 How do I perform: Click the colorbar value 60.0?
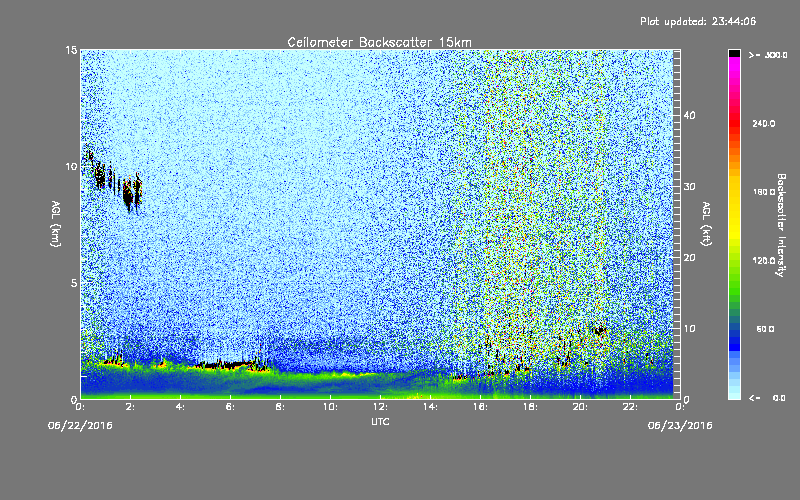pyautogui.click(x=765, y=329)
